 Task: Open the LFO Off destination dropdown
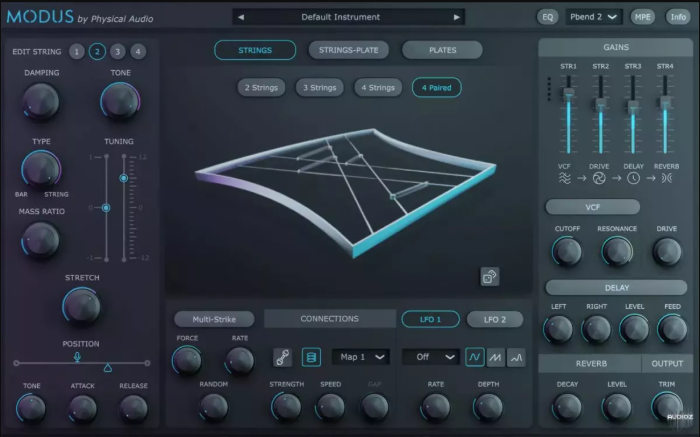click(x=431, y=357)
